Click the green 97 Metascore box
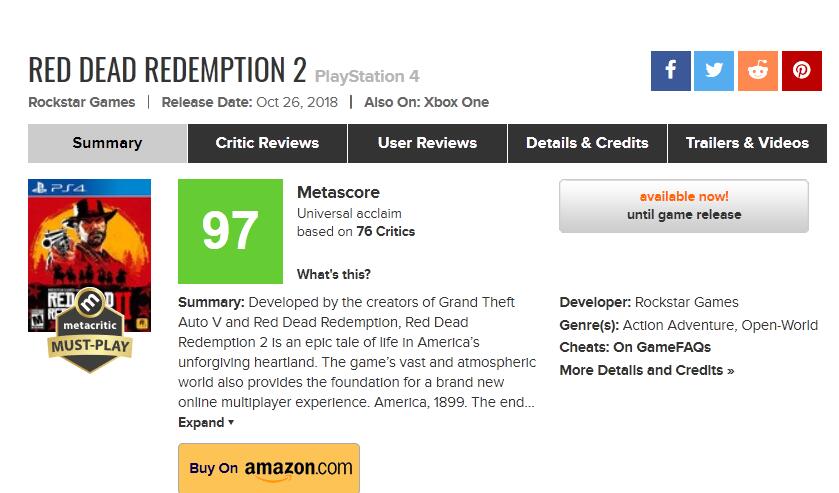The image size is (839, 493). pyautogui.click(x=230, y=232)
